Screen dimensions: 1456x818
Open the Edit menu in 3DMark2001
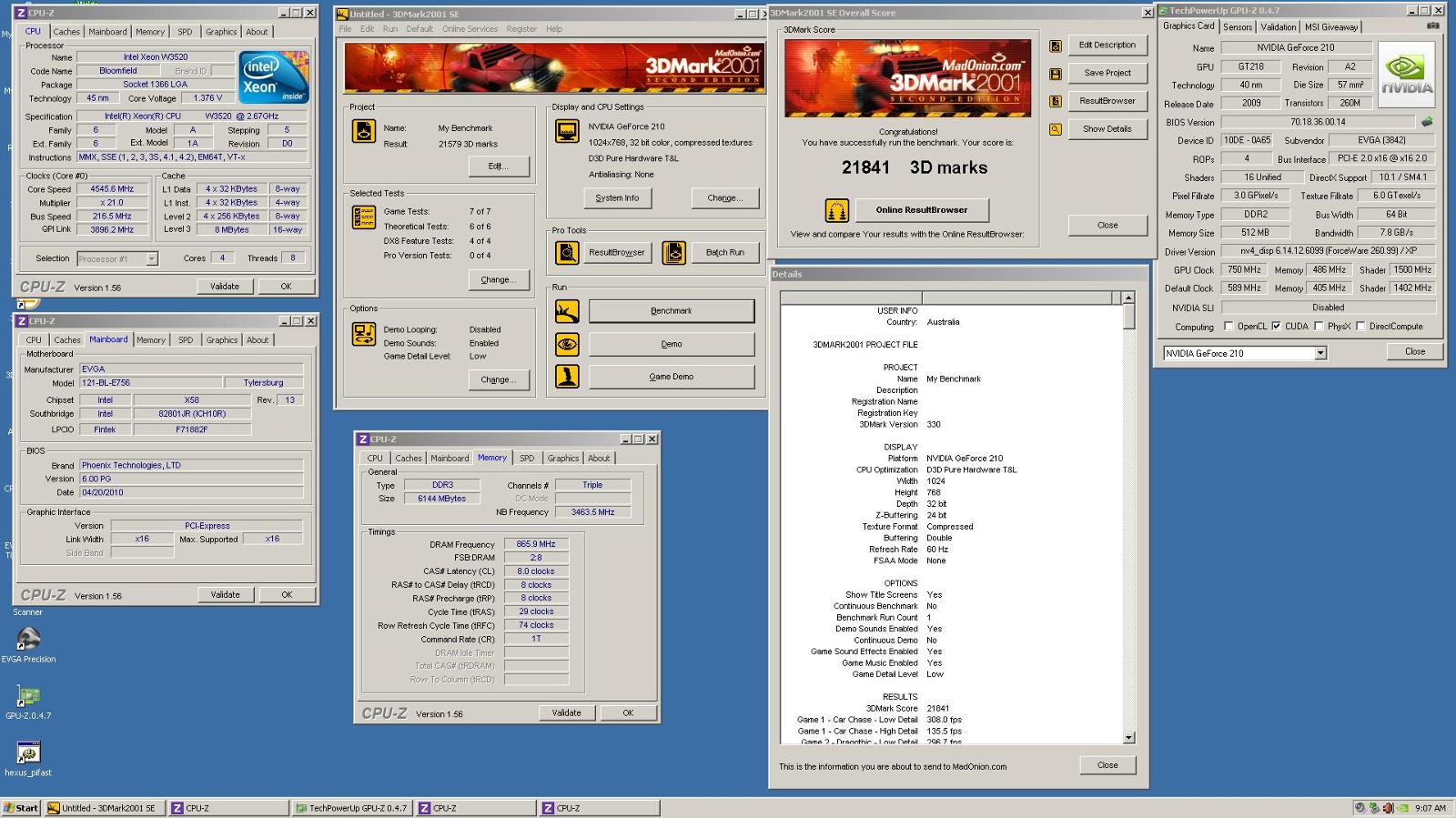click(367, 29)
